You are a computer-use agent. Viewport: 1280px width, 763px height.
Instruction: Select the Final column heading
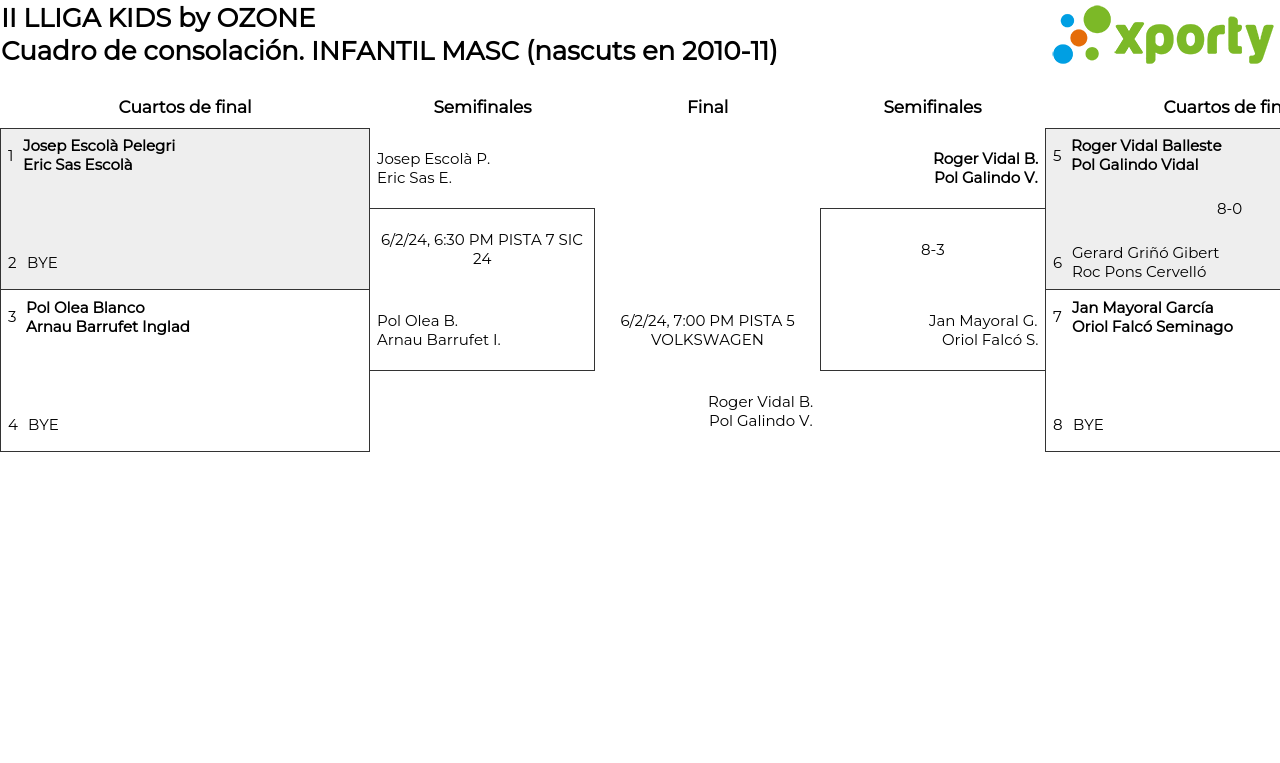[707, 107]
